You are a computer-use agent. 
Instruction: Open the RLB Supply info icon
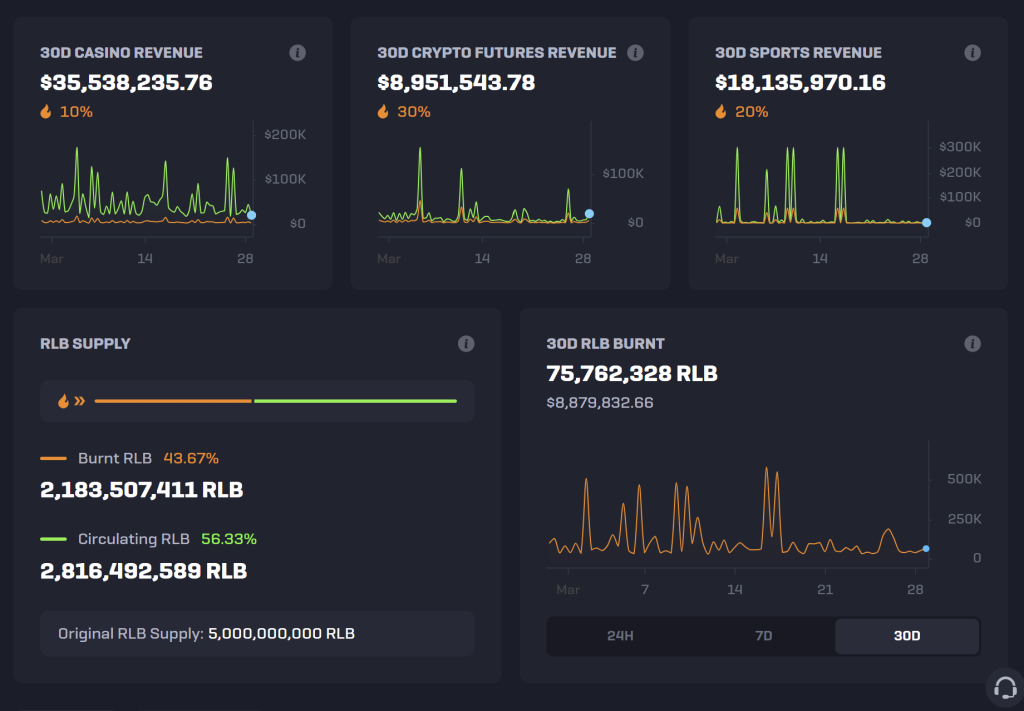[x=466, y=344]
